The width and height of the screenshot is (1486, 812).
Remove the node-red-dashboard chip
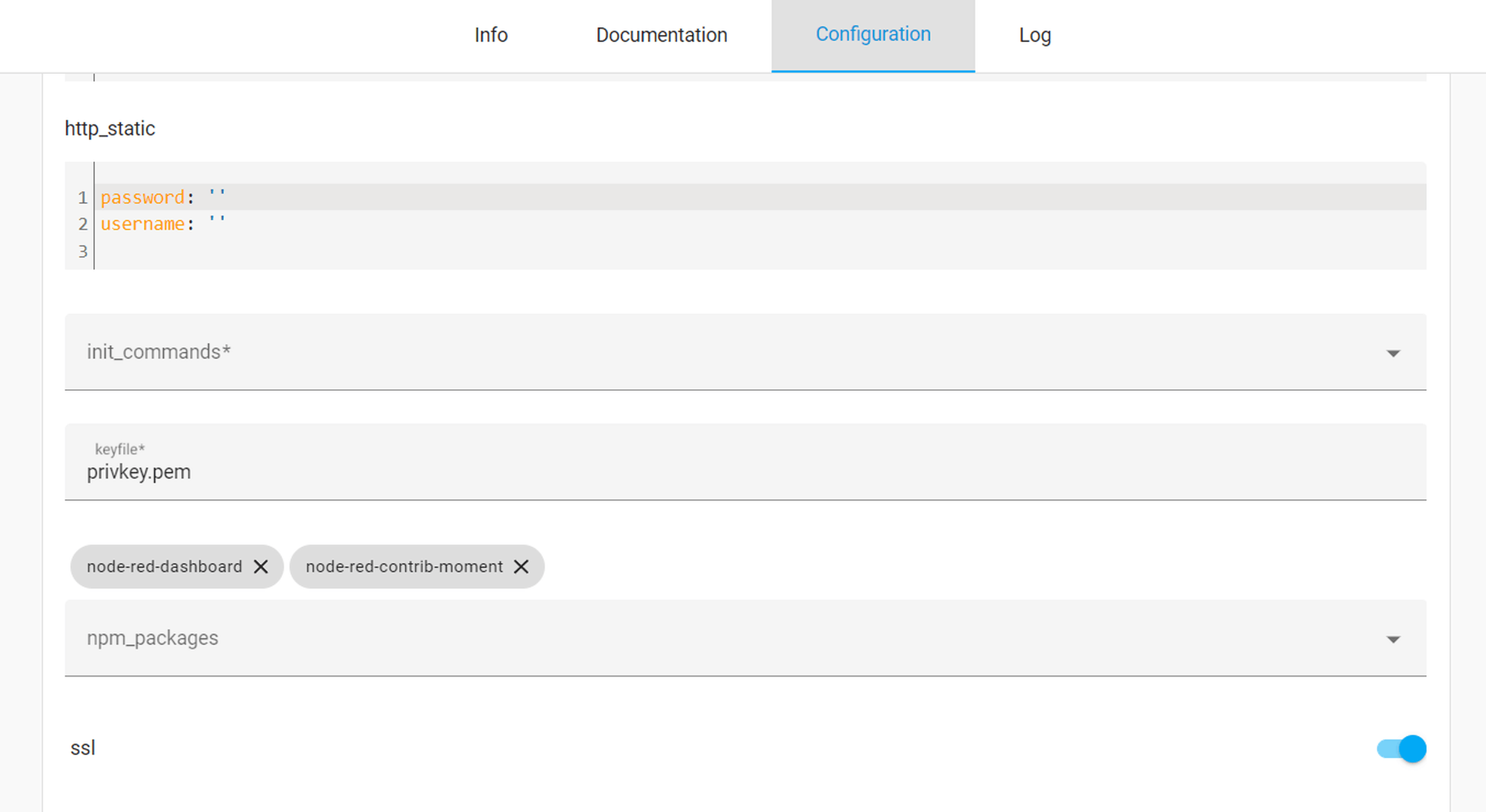[261, 567]
